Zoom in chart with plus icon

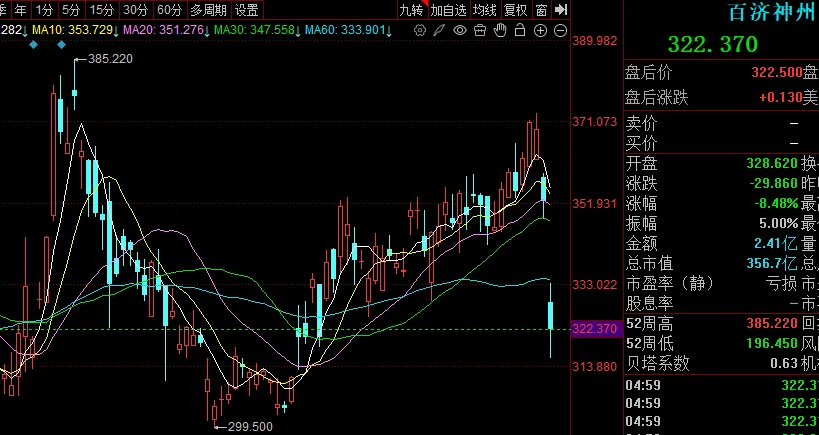[540, 31]
